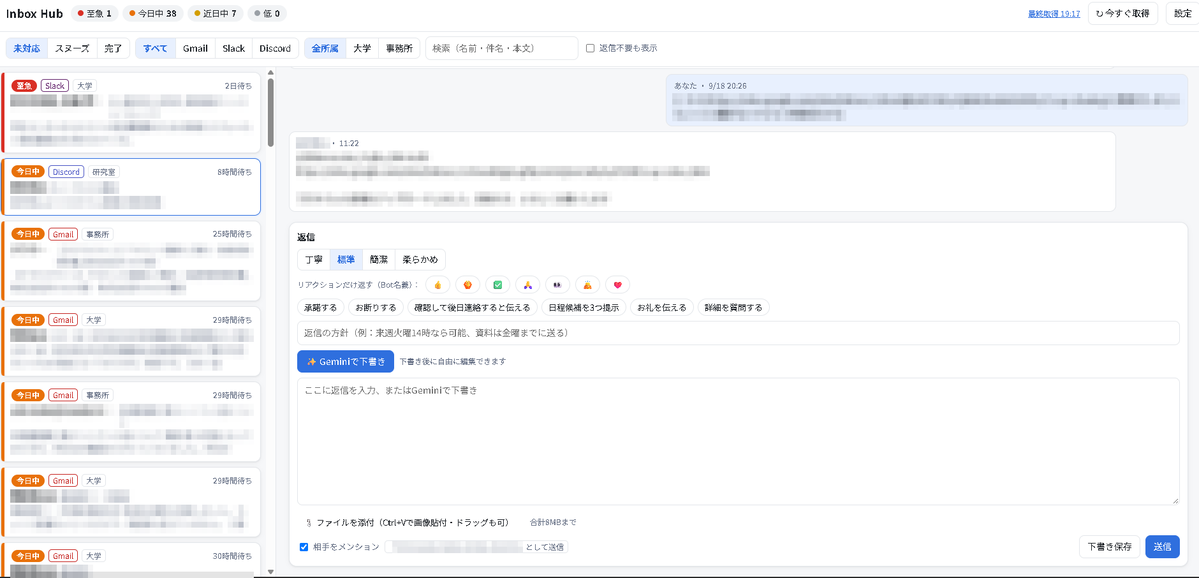The height and width of the screenshot is (578, 1199).
Task: Uncheck the 相手をメンション checkbox
Action: (x=304, y=547)
